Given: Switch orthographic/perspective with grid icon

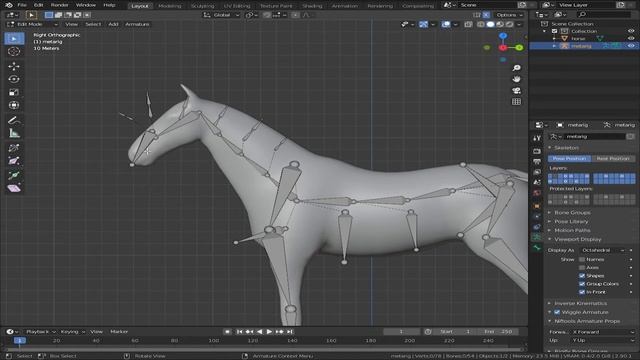Looking at the screenshot, I should (516, 102).
